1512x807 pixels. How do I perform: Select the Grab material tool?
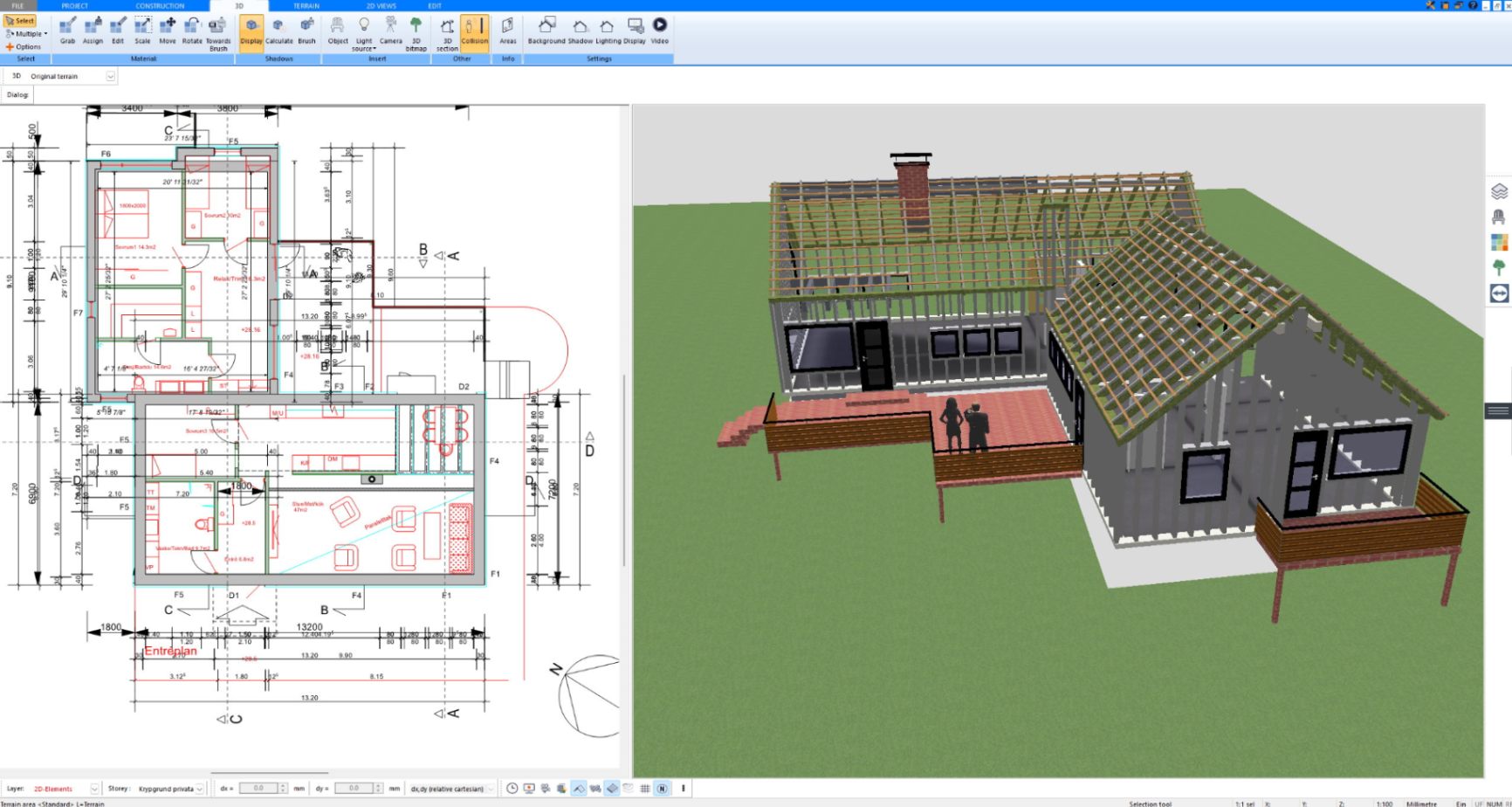pos(67,31)
